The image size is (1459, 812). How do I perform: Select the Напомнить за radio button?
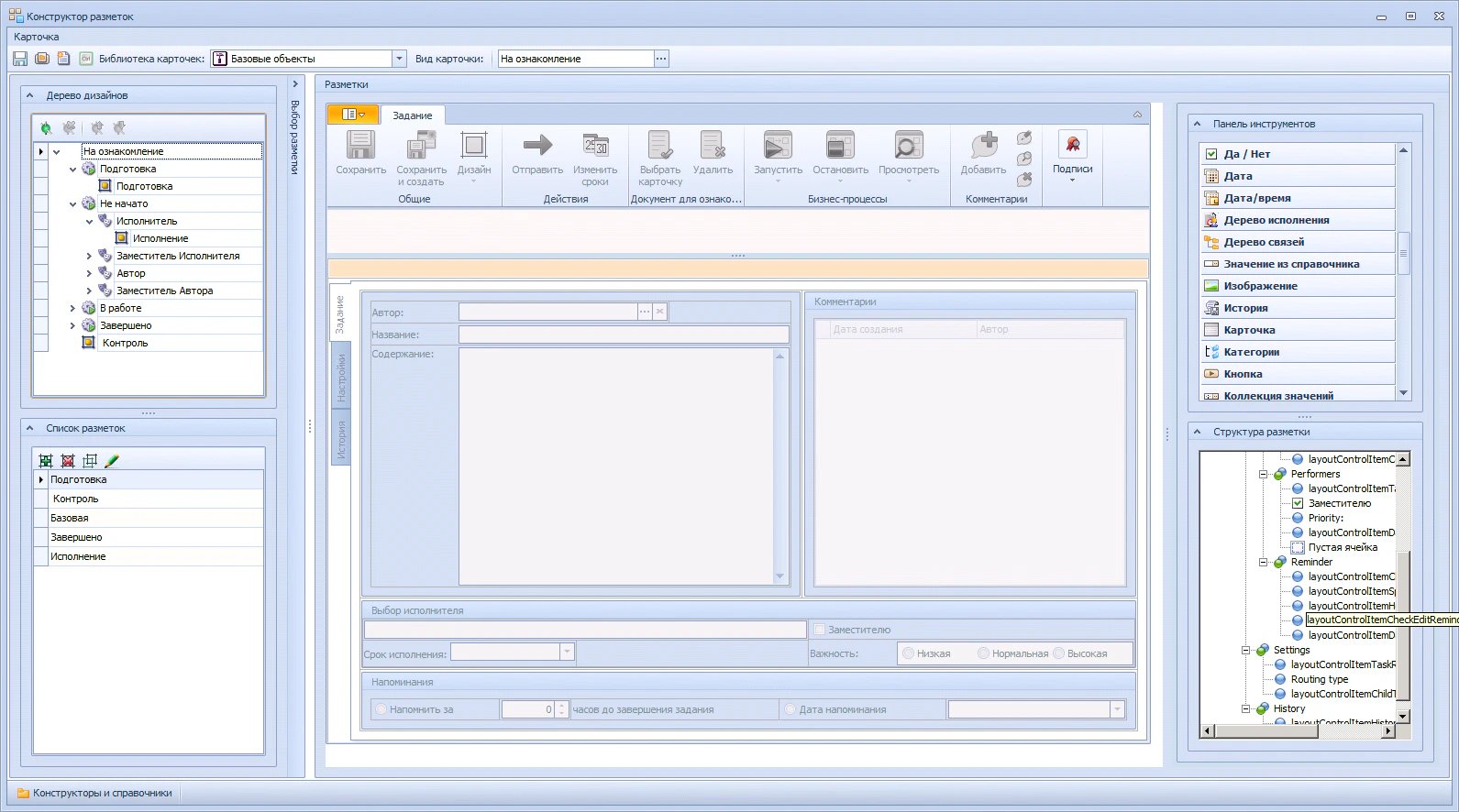click(381, 709)
